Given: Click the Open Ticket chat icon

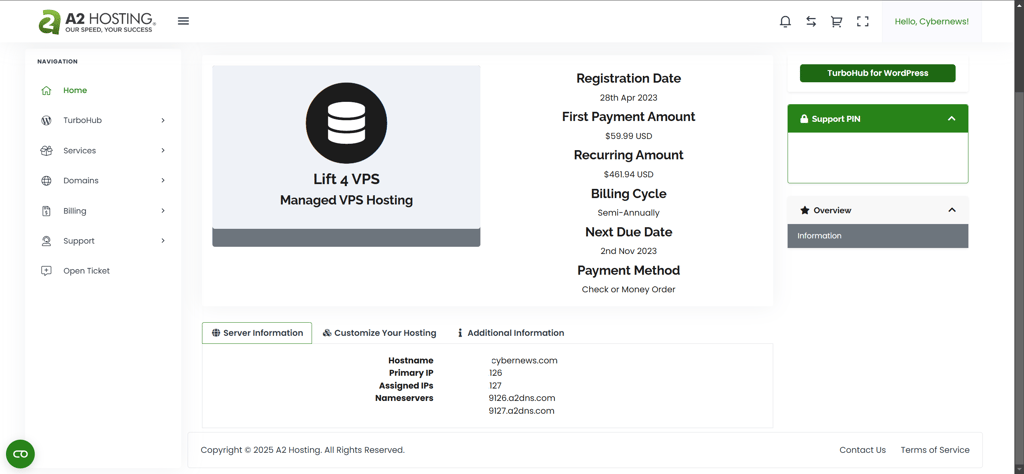Looking at the screenshot, I should 46,271.
